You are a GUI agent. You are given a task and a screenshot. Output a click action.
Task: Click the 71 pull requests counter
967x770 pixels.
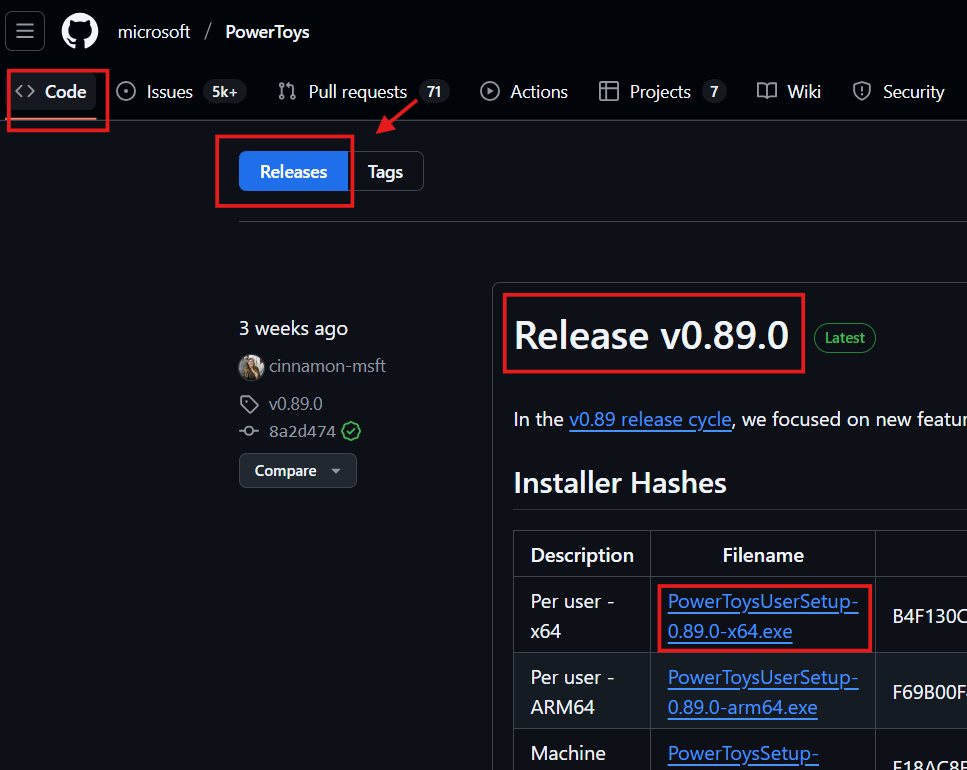point(434,92)
